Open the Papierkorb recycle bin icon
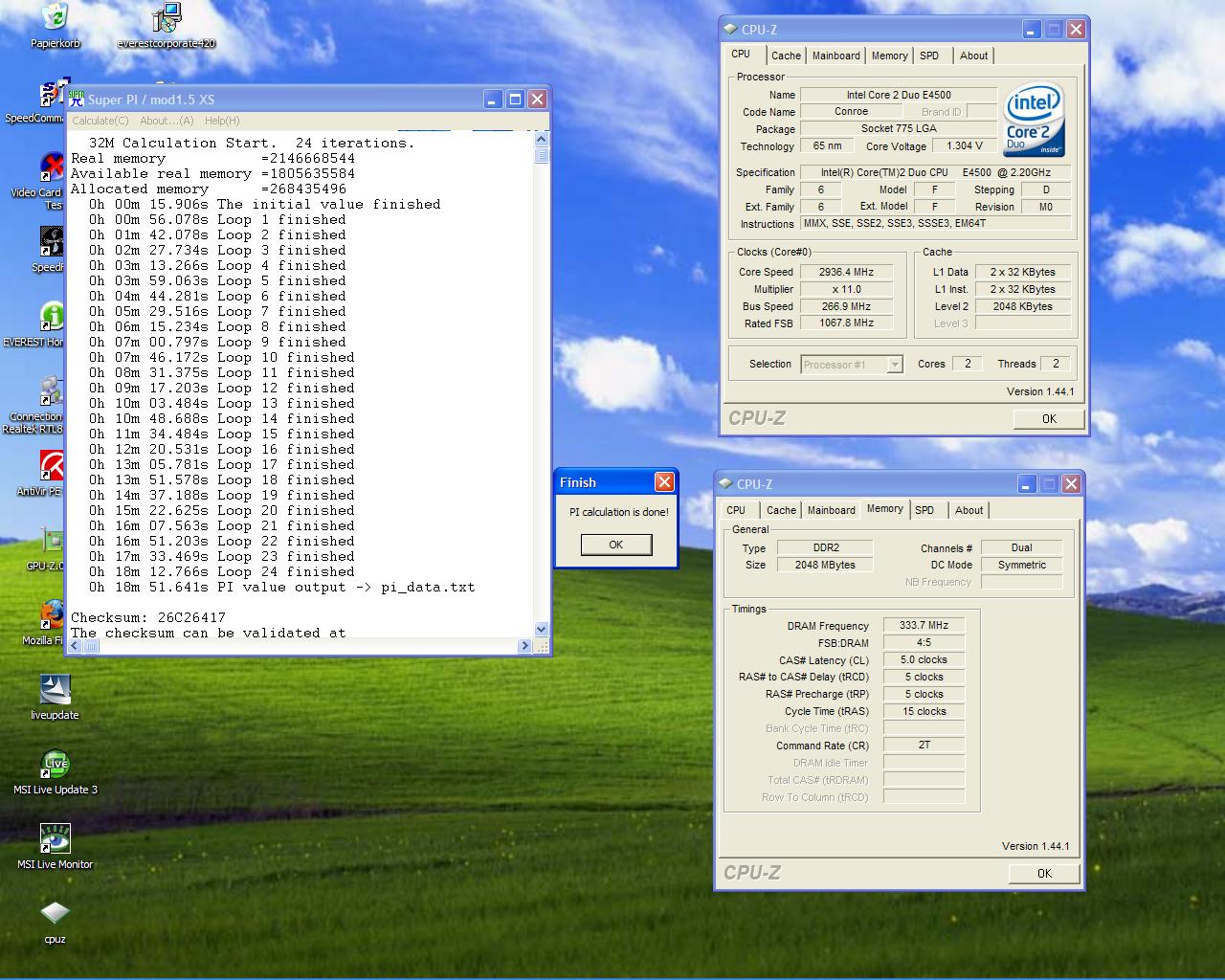The width and height of the screenshot is (1225, 980). 55,17
